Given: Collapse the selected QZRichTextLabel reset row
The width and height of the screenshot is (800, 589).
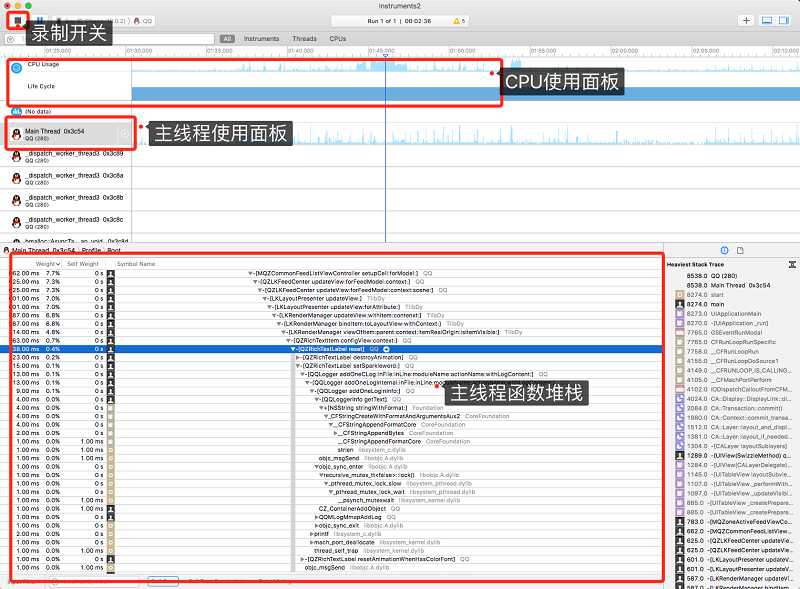Looking at the screenshot, I should tap(293, 349).
